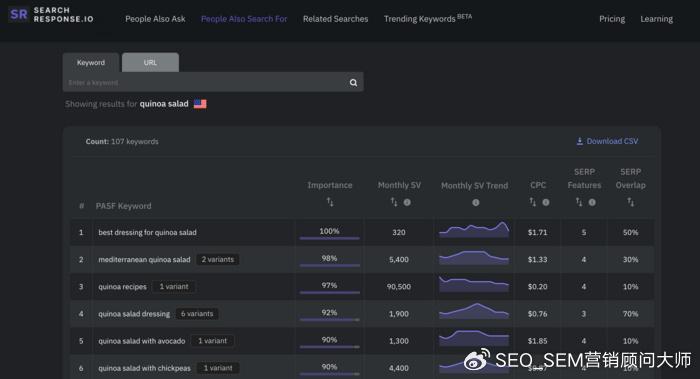Open Related Searches page
This screenshot has height=379, width=700.
(x=335, y=19)
